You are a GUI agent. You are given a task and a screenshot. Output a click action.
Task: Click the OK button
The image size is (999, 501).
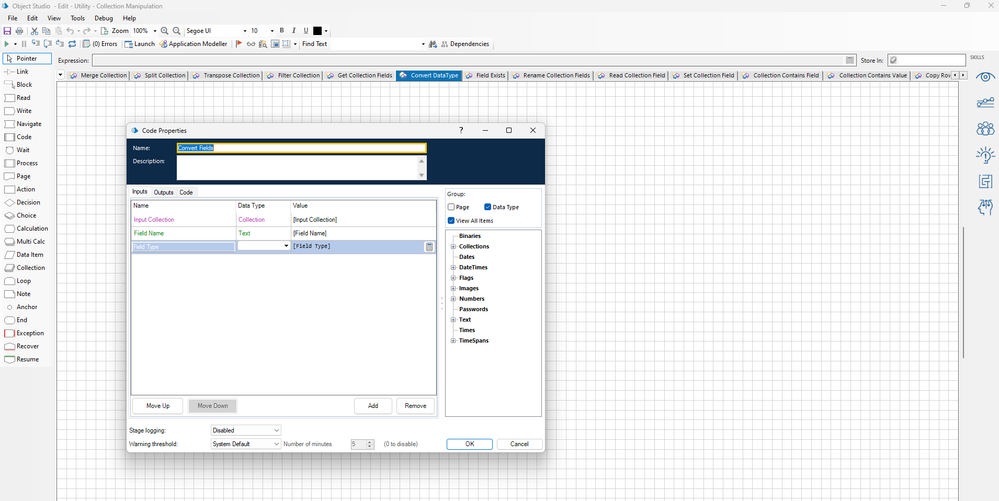(x=469, y=444)
